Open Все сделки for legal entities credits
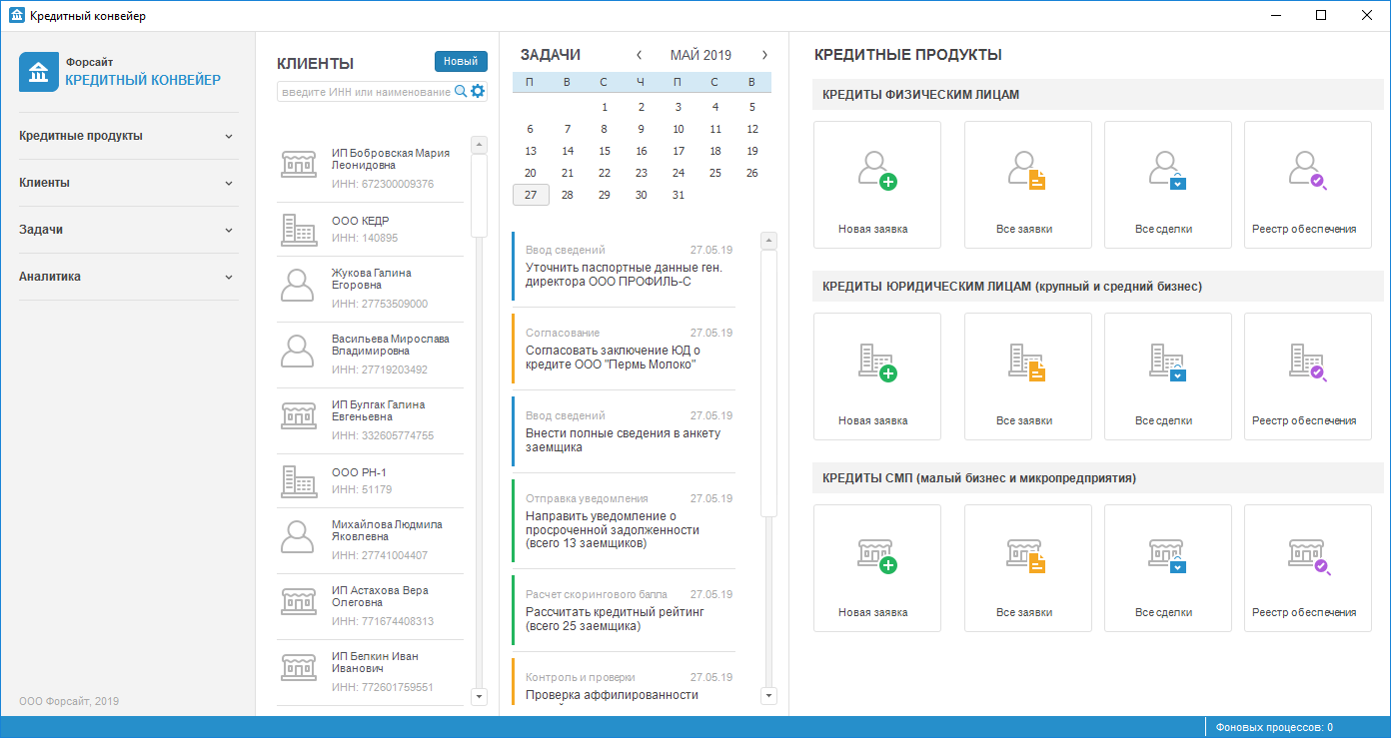This screenshot has width=1391, height=738. (x=1167, y=376)
